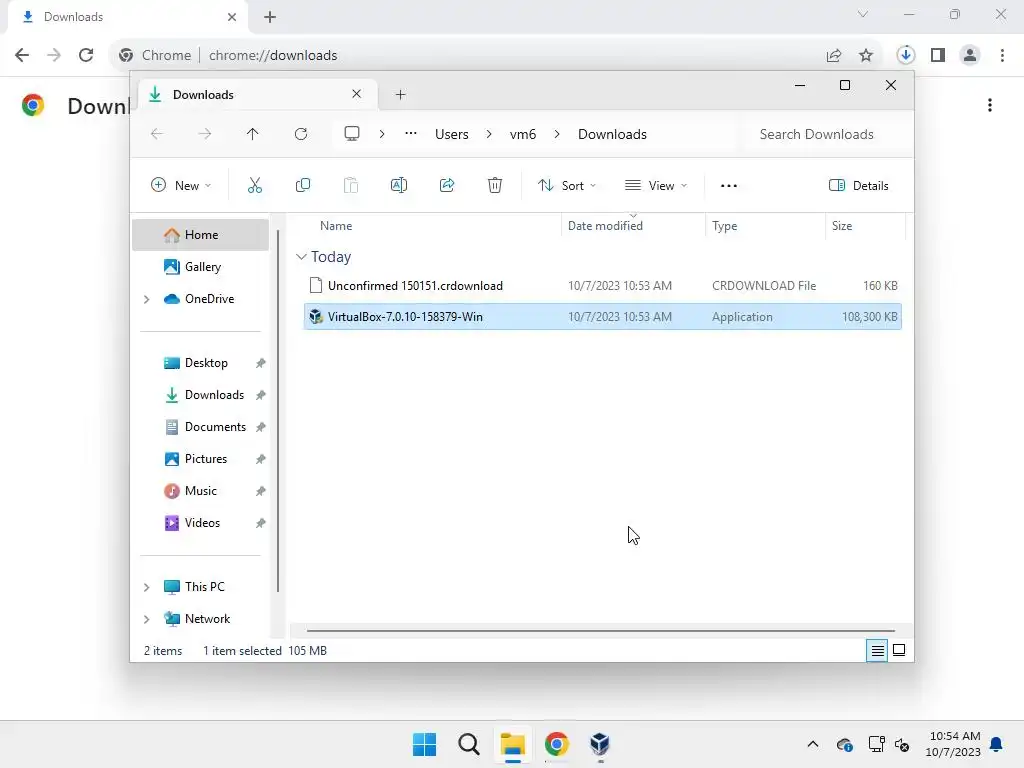
Task: Go up one folder level in Explorer
Action: coord(253,134)
